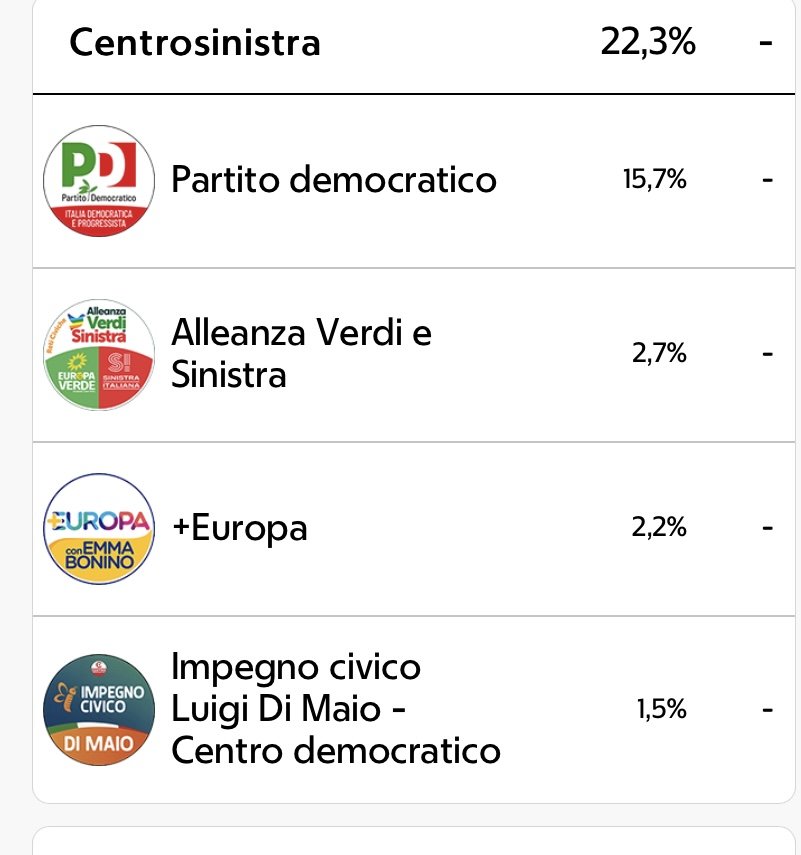Screen dimensions: 801x855
Task: Click the 2,2% +Europa result
Action: point(659,528)
